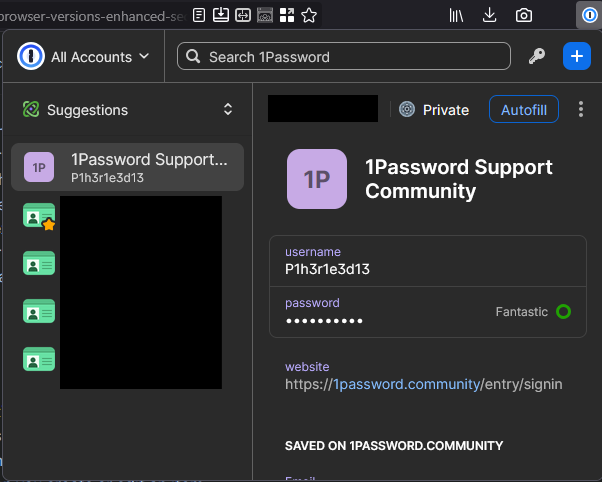This screenshot has height=482, width=602.
Task: Click the Search 1Password field
Action: point(343,57)
